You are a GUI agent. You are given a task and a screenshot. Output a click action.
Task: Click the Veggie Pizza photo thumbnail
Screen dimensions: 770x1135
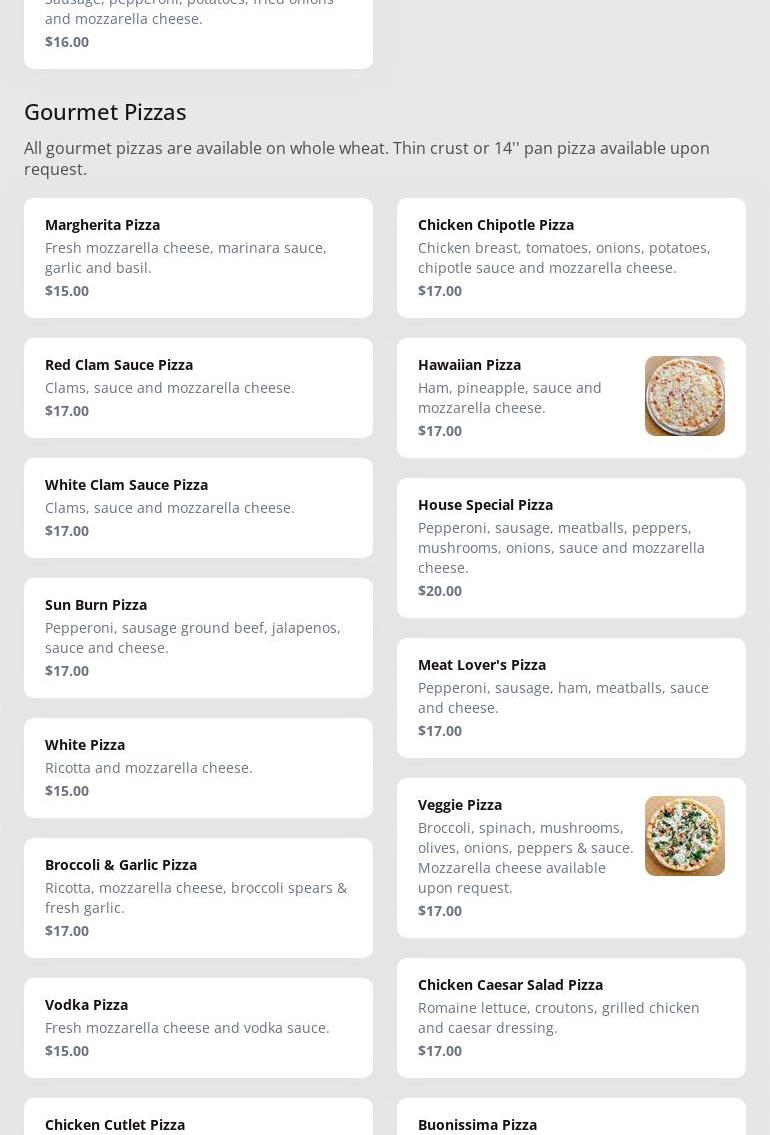(684, 836)
